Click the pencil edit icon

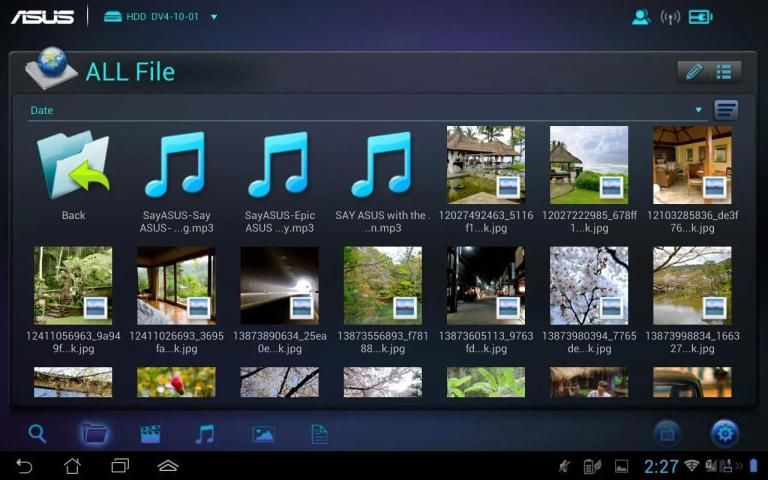pos(693,72)
